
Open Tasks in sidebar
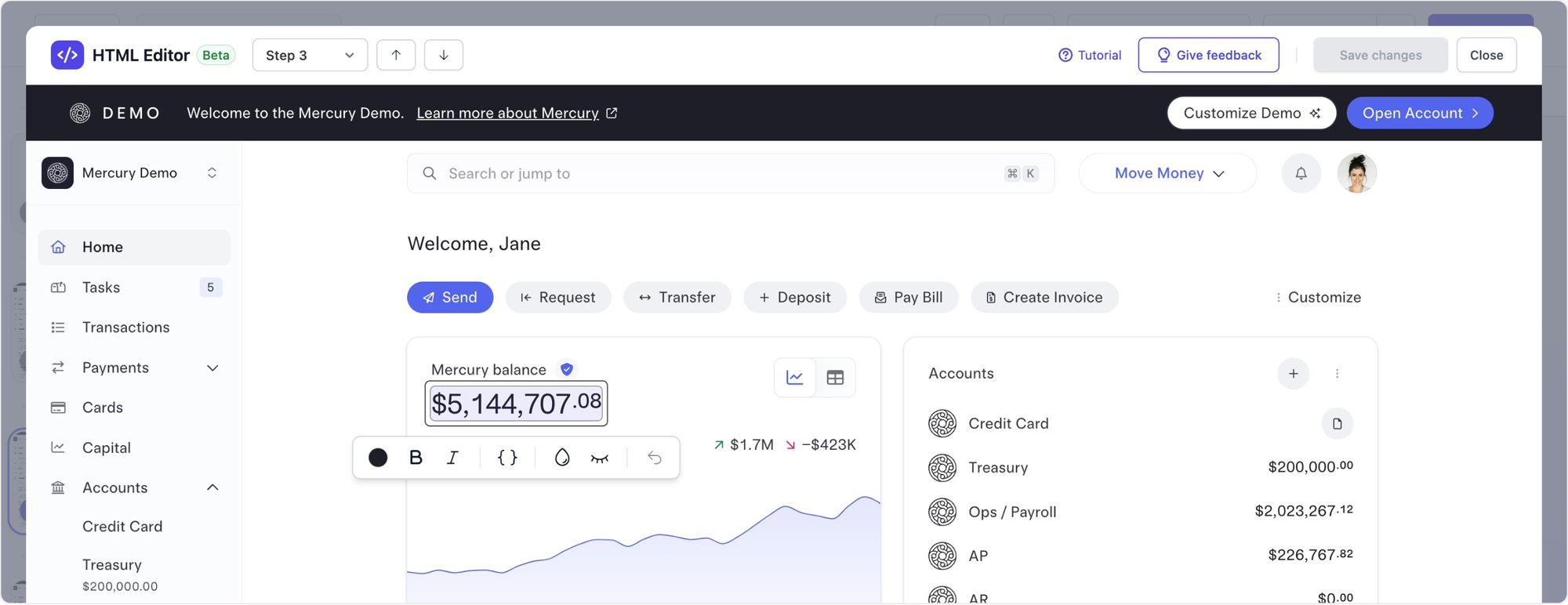(134, 287)
